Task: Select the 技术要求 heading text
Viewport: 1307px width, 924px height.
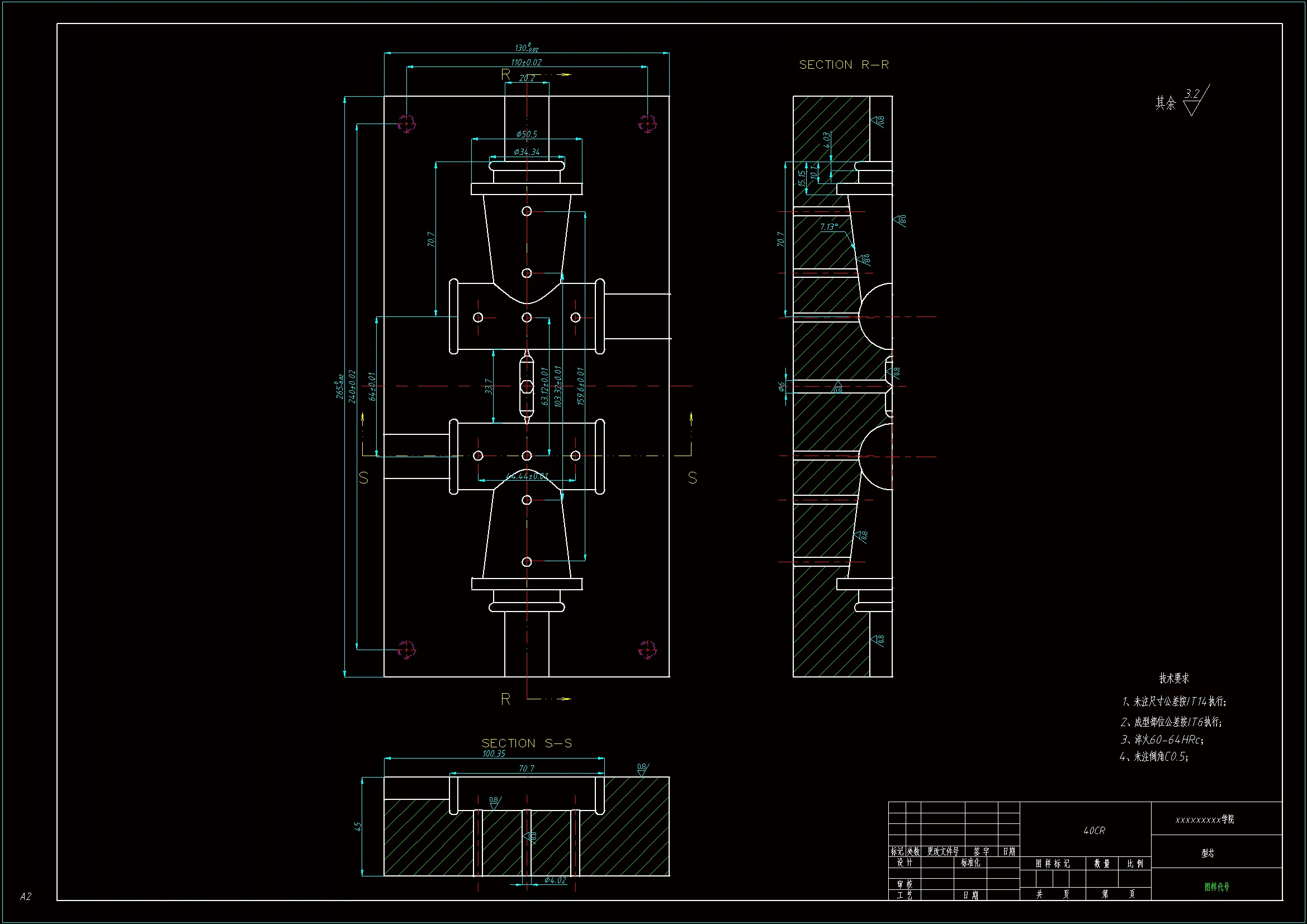Action: pos(1174,678)
